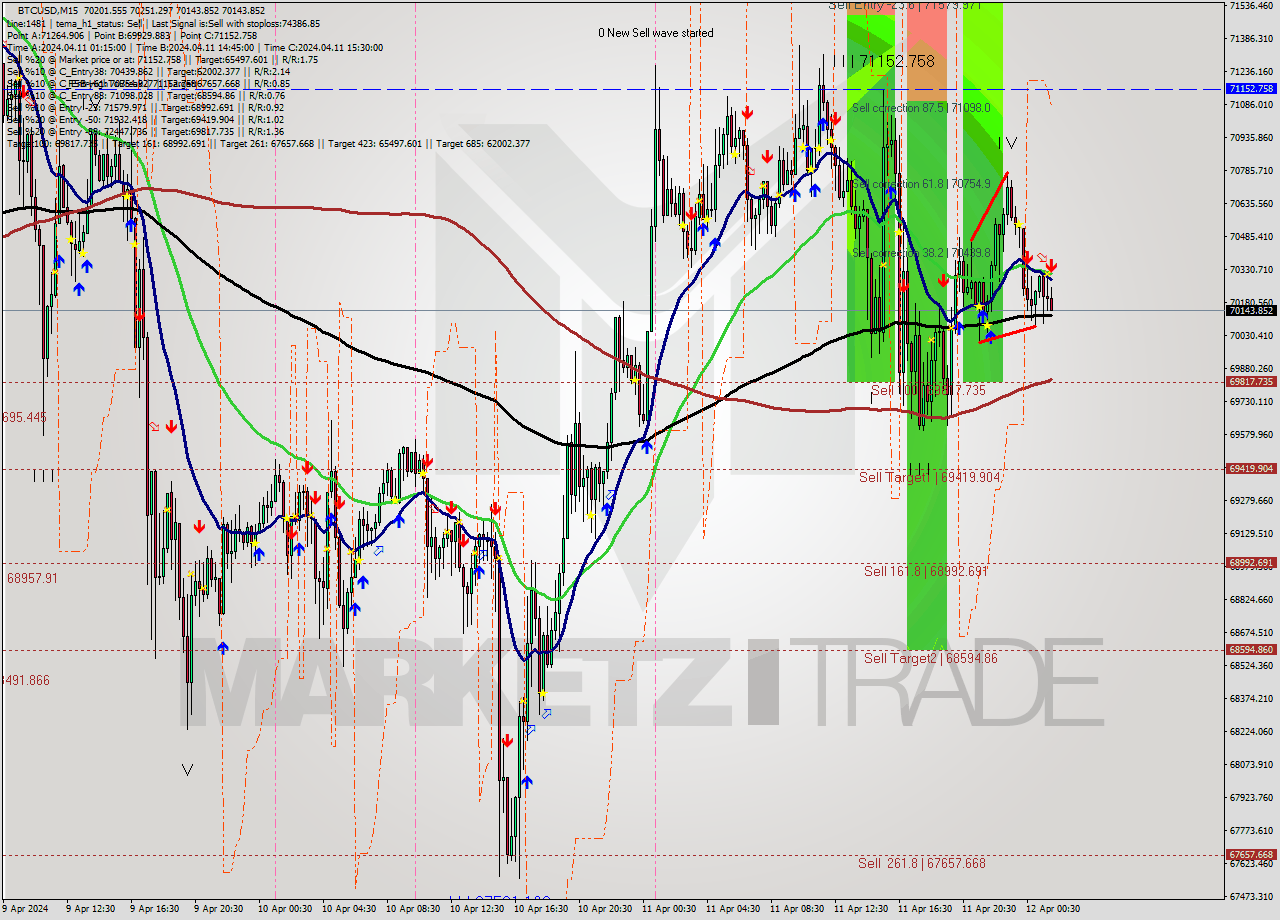Image resolution: width=1280 pixels, height=920 pixels.
Task: Click 'Sell 261.8 | 67657.668' label
Action: coord(922,863)
